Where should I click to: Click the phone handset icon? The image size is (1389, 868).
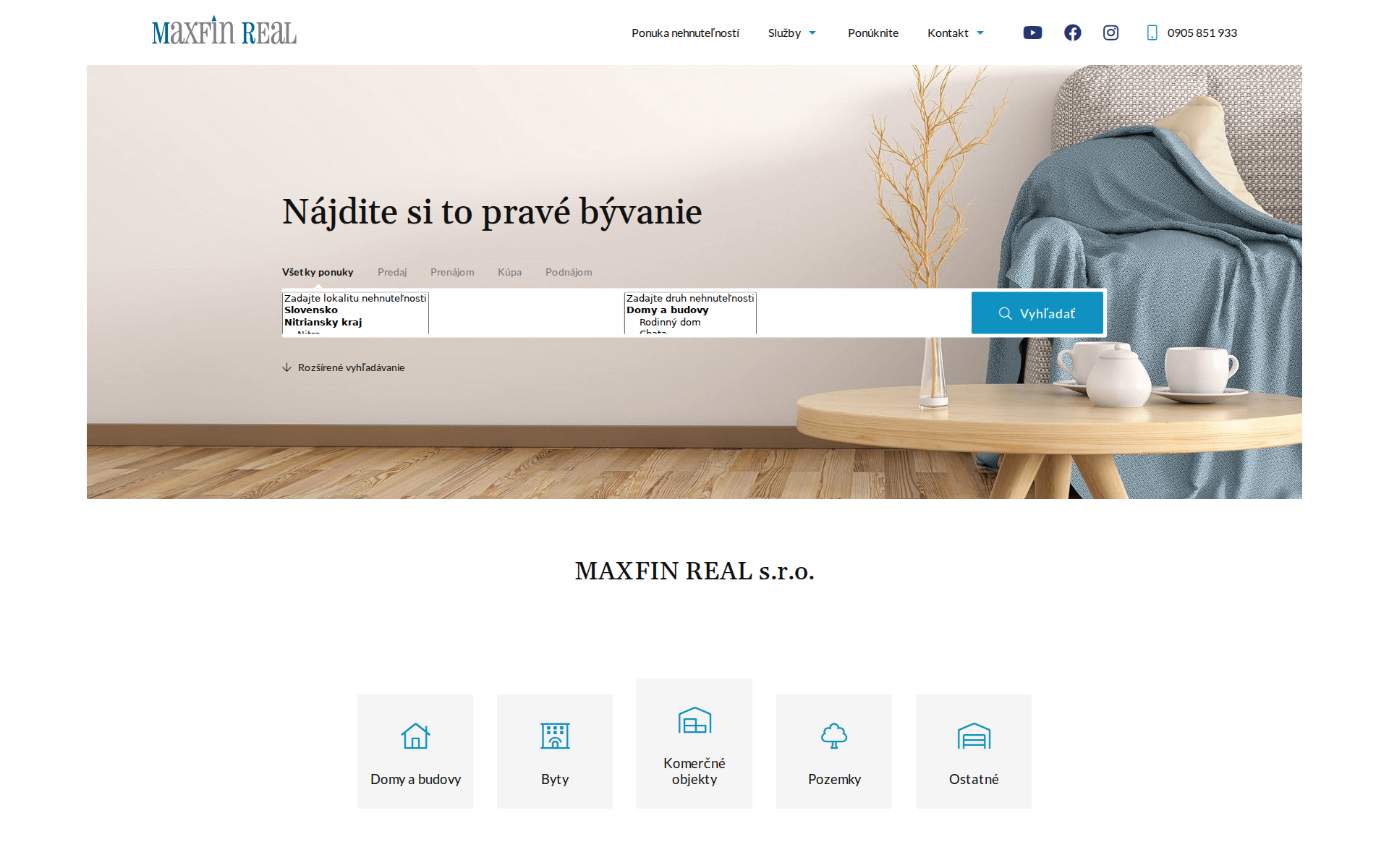1152,32
